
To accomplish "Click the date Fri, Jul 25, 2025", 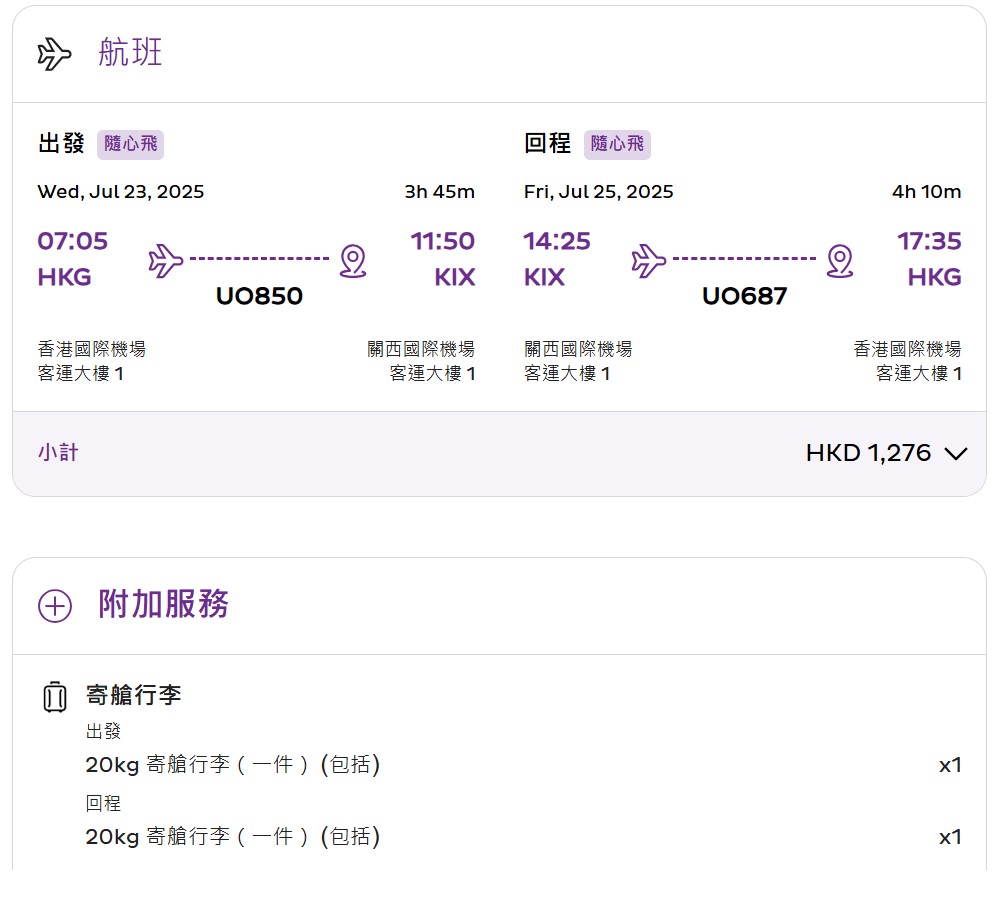I will [x=598, y=192].
